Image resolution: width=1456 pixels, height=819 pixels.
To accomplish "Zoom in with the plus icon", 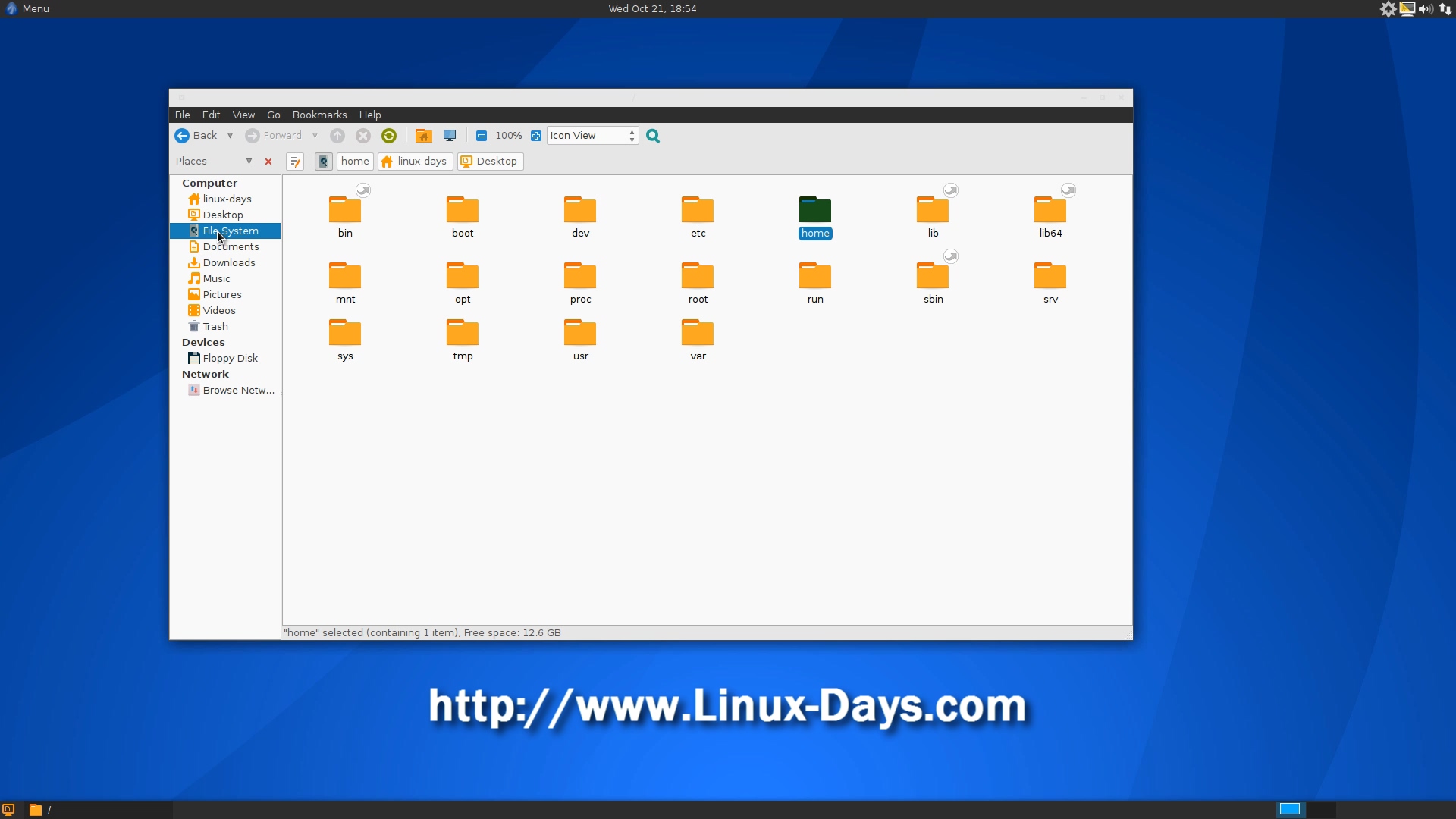I will [x=536, y=136].
